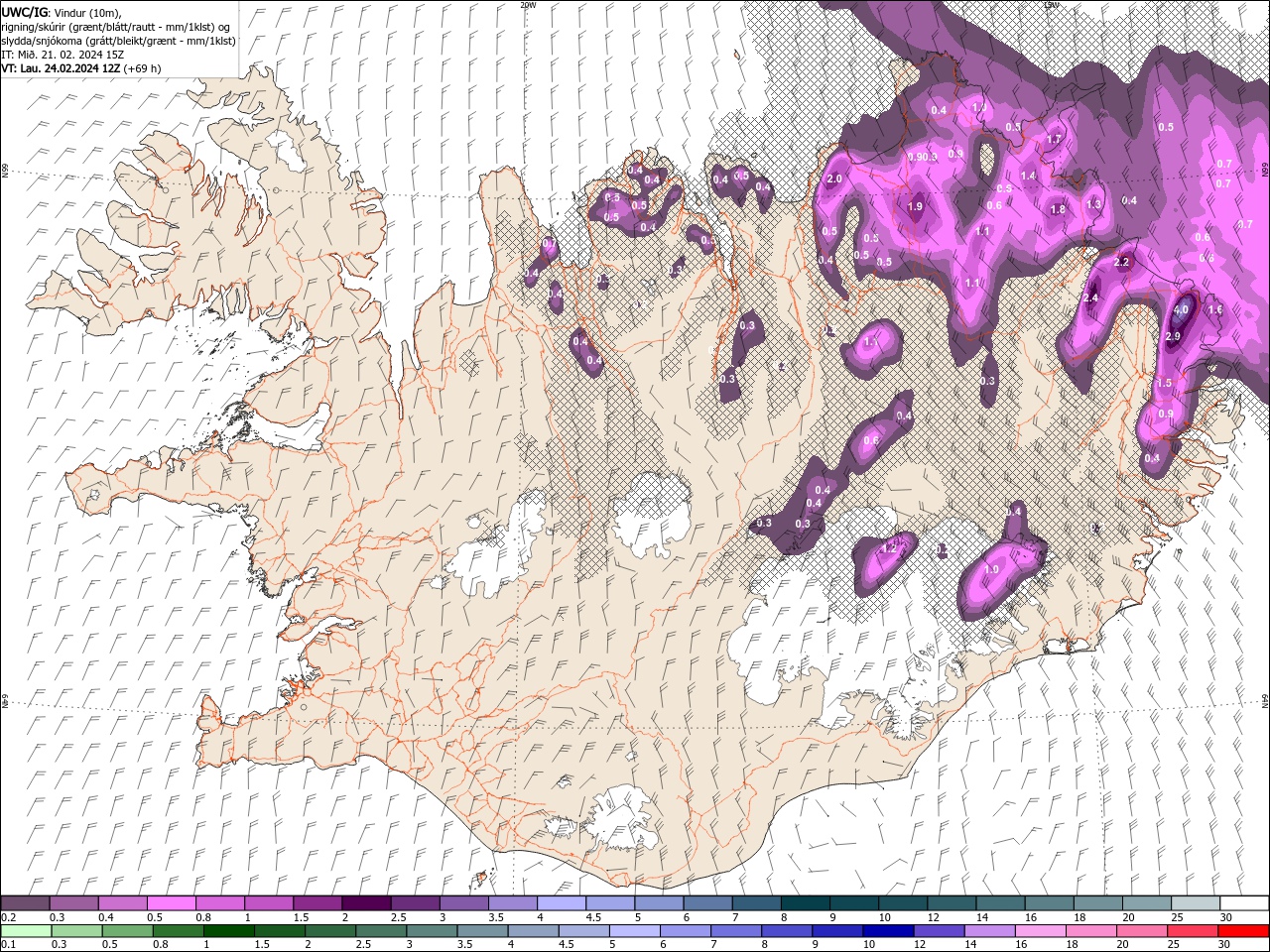This screenshot has width=1270, height=952.
Task: Click the '2.4' precipitation value on the map
Action: [1091, 297]
